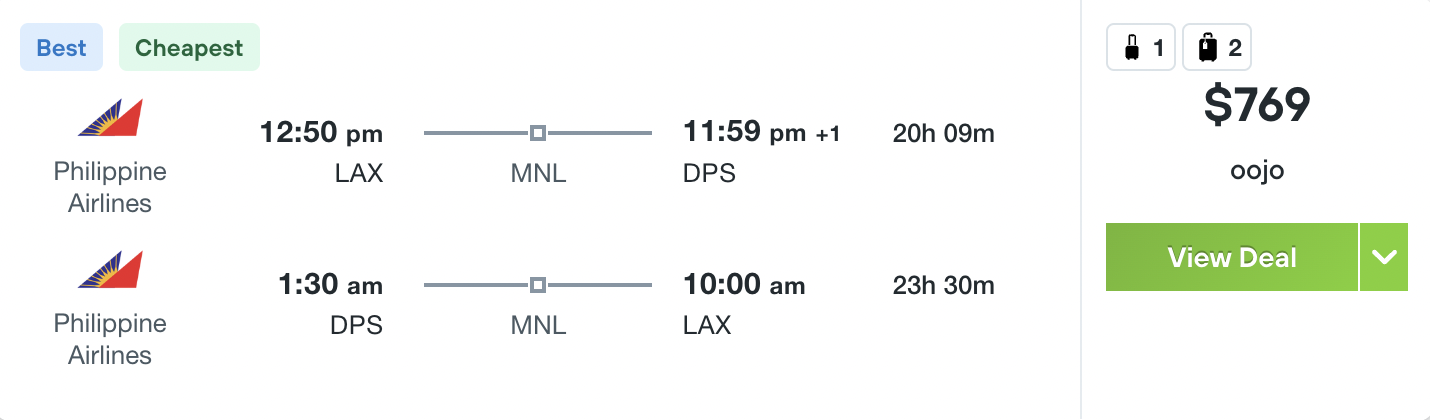Screen dimensions: 1430x420
Task: Select the Best tag
Action: coord(62,48)
